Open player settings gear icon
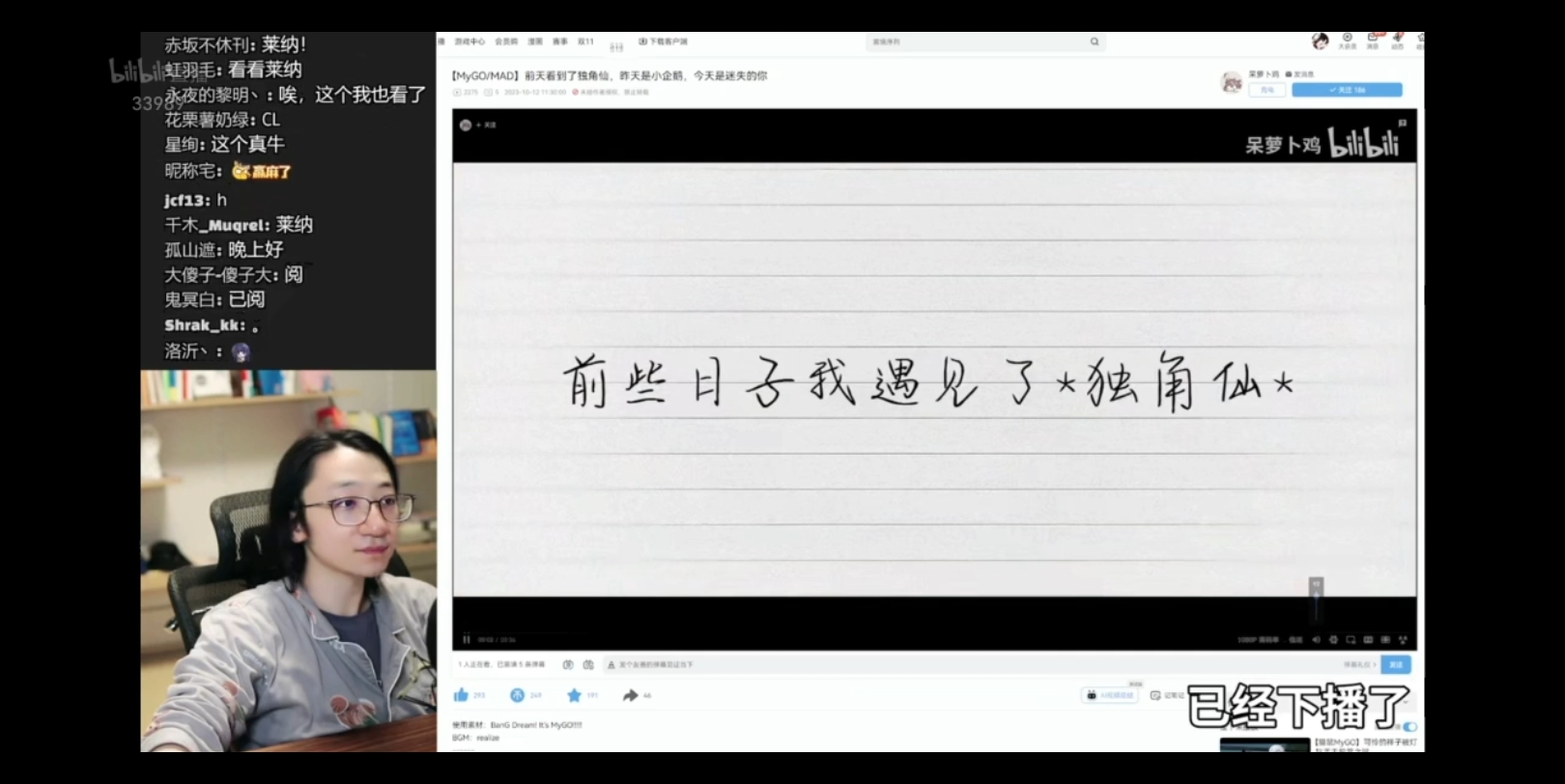Screen dimensions: 1565x784 [x=1333, y=640]
